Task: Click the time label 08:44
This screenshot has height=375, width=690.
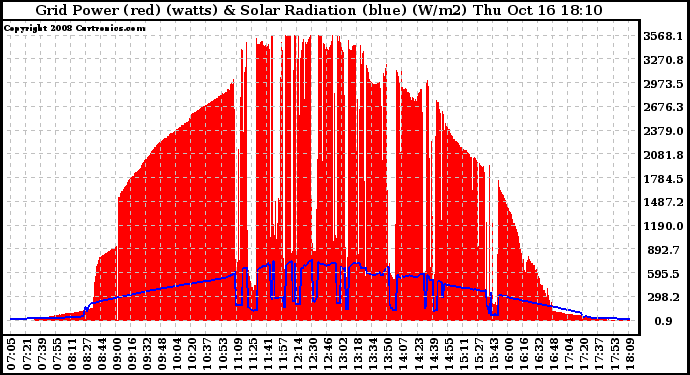Action: click(102, 354)
